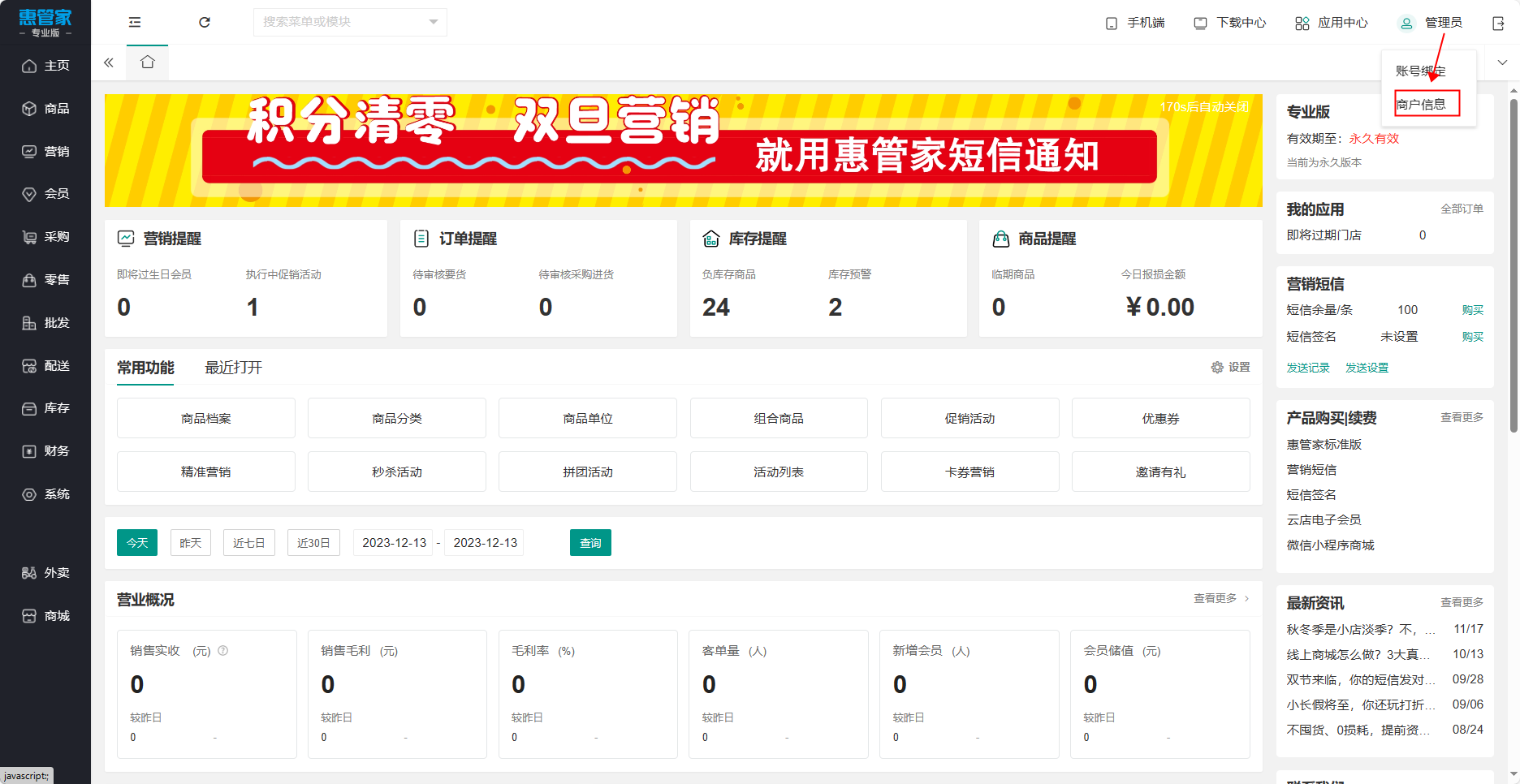Click the 拼团活动 shortcut button
This screenshot has height=784, width=1520.
(x=588, y=472)
